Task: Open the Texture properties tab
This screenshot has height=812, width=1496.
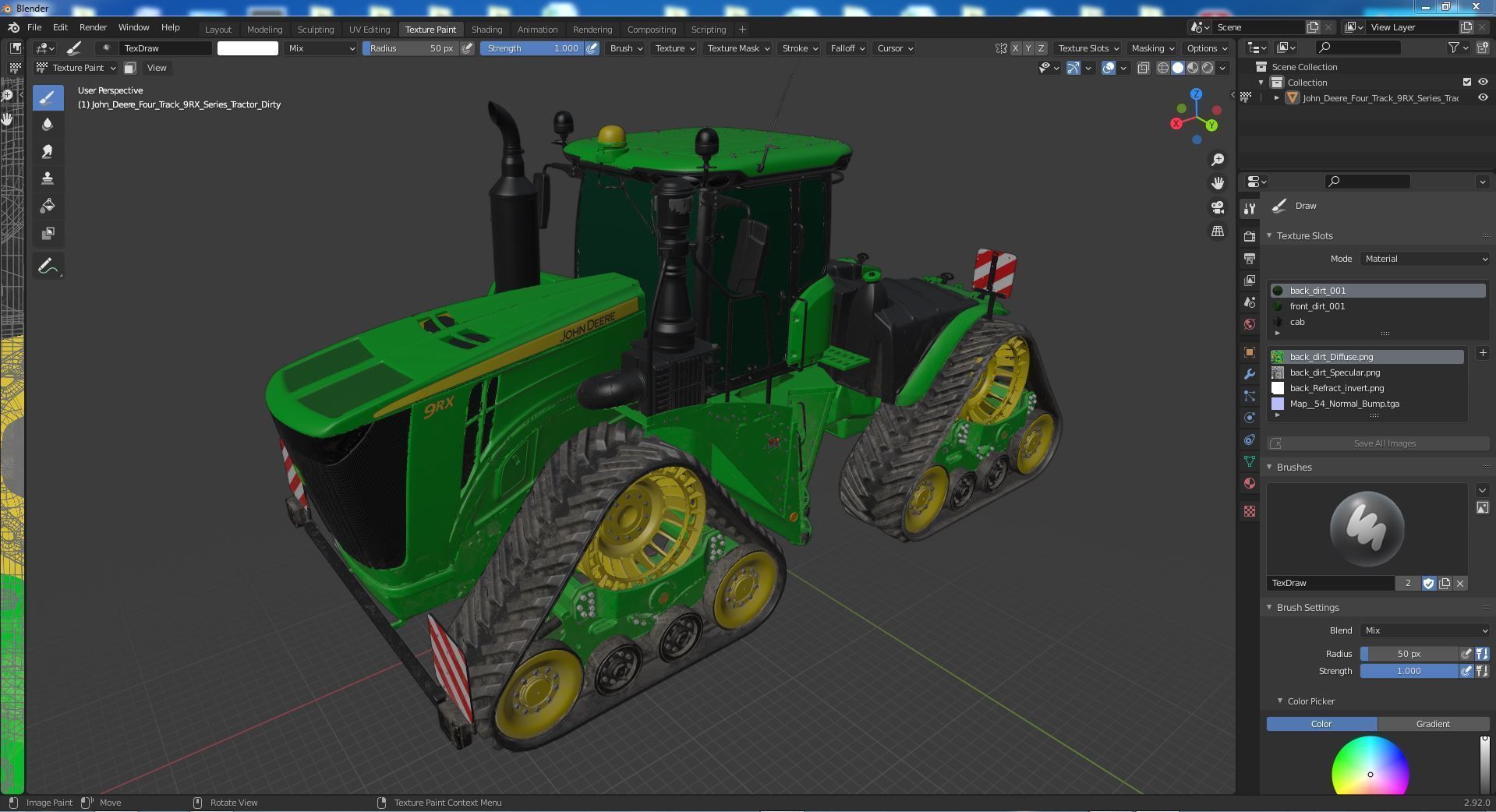Action: [1250, 511]
